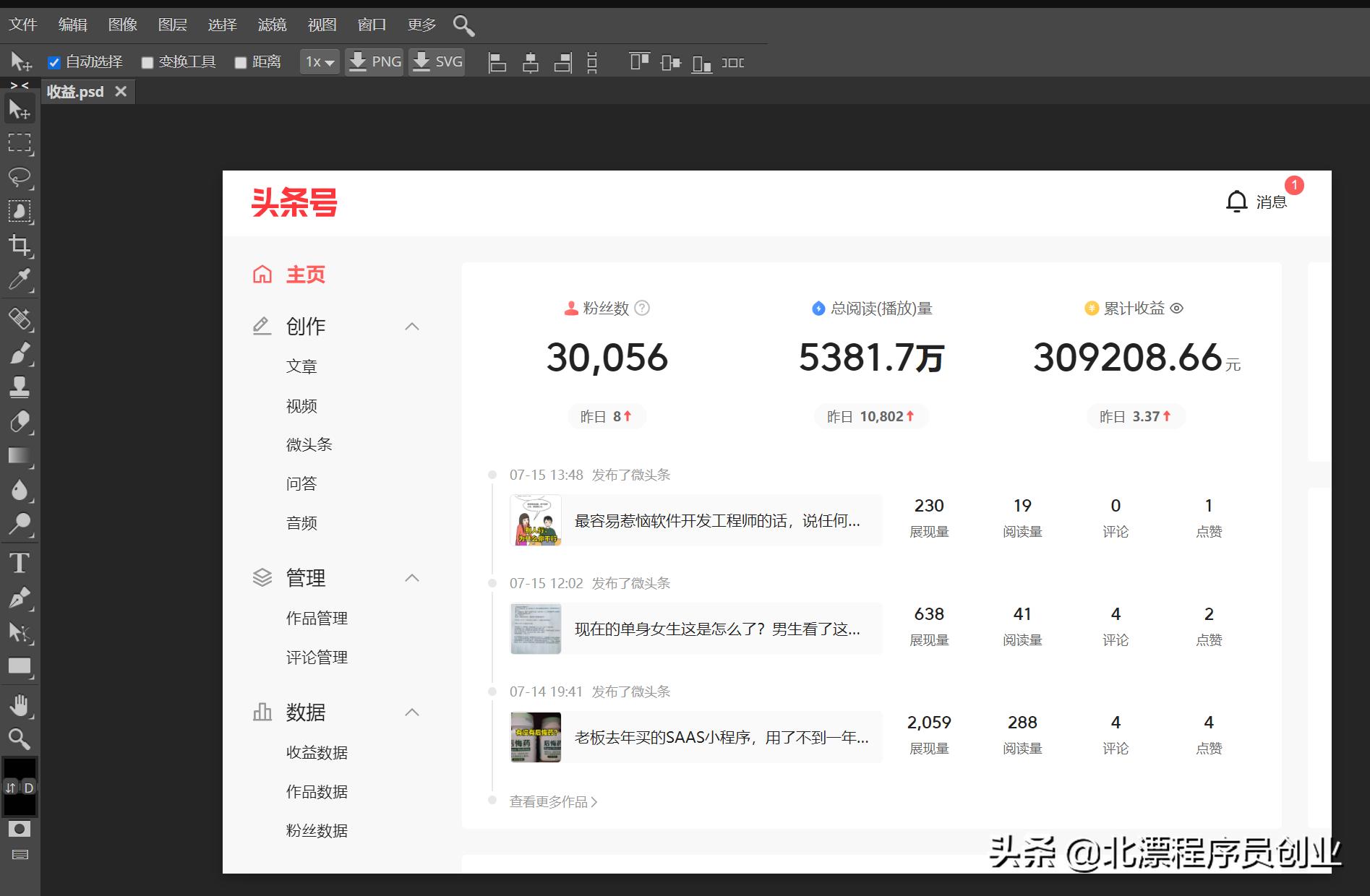This screenshot has width=1370, height=896.
Task: Enable the 距离 checkbox
Action: click(x=241, y=61)
